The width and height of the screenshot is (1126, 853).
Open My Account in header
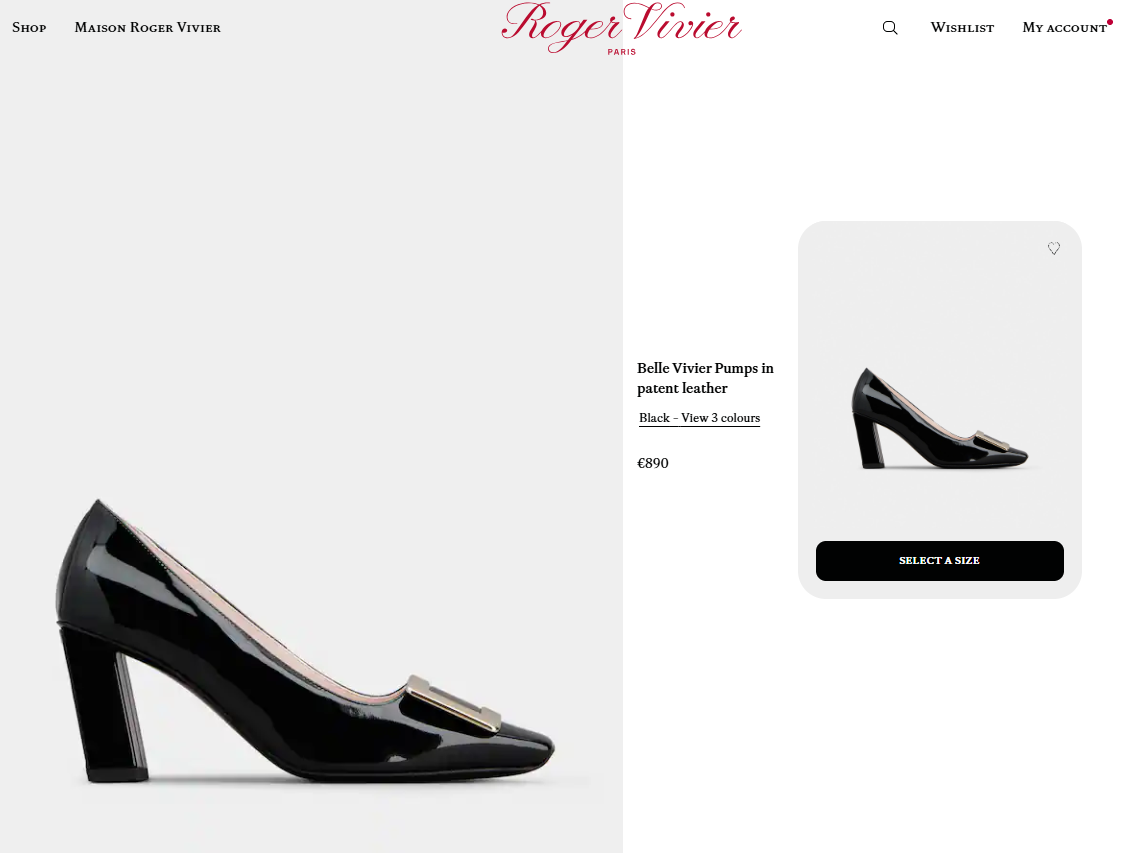point(1064,27)
